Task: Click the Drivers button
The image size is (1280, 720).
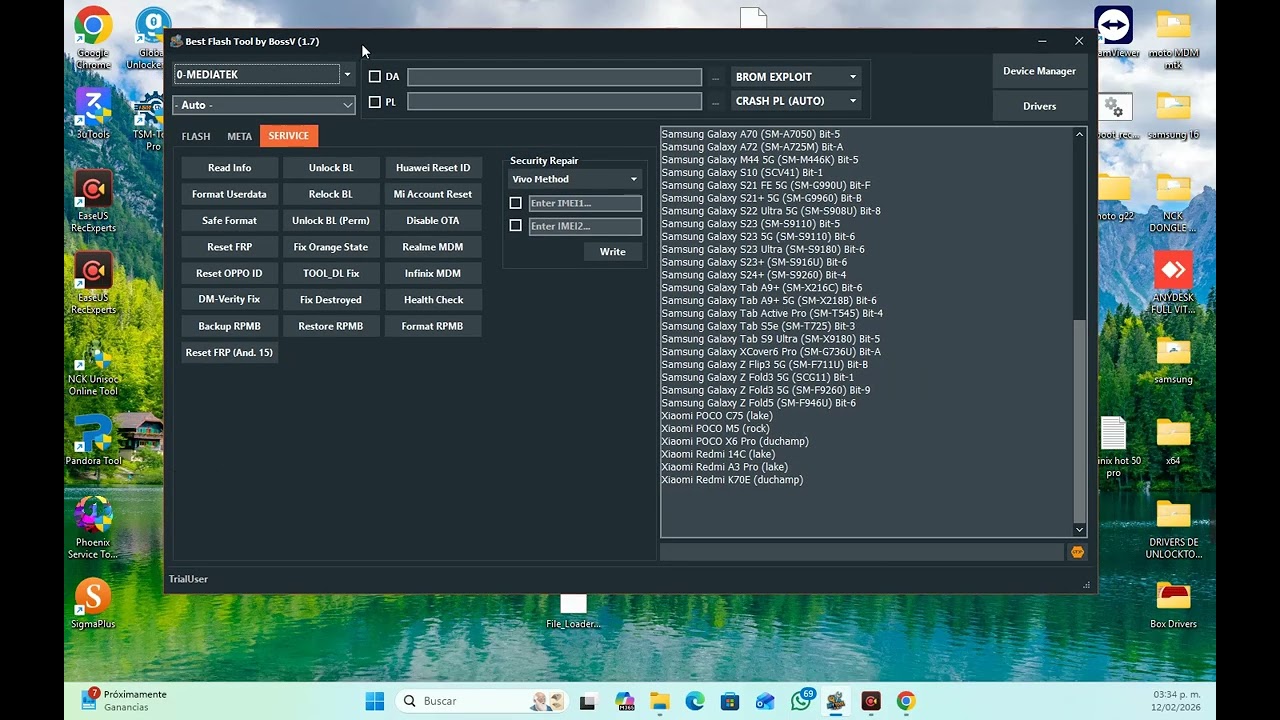Action: tap(1040, 106)
